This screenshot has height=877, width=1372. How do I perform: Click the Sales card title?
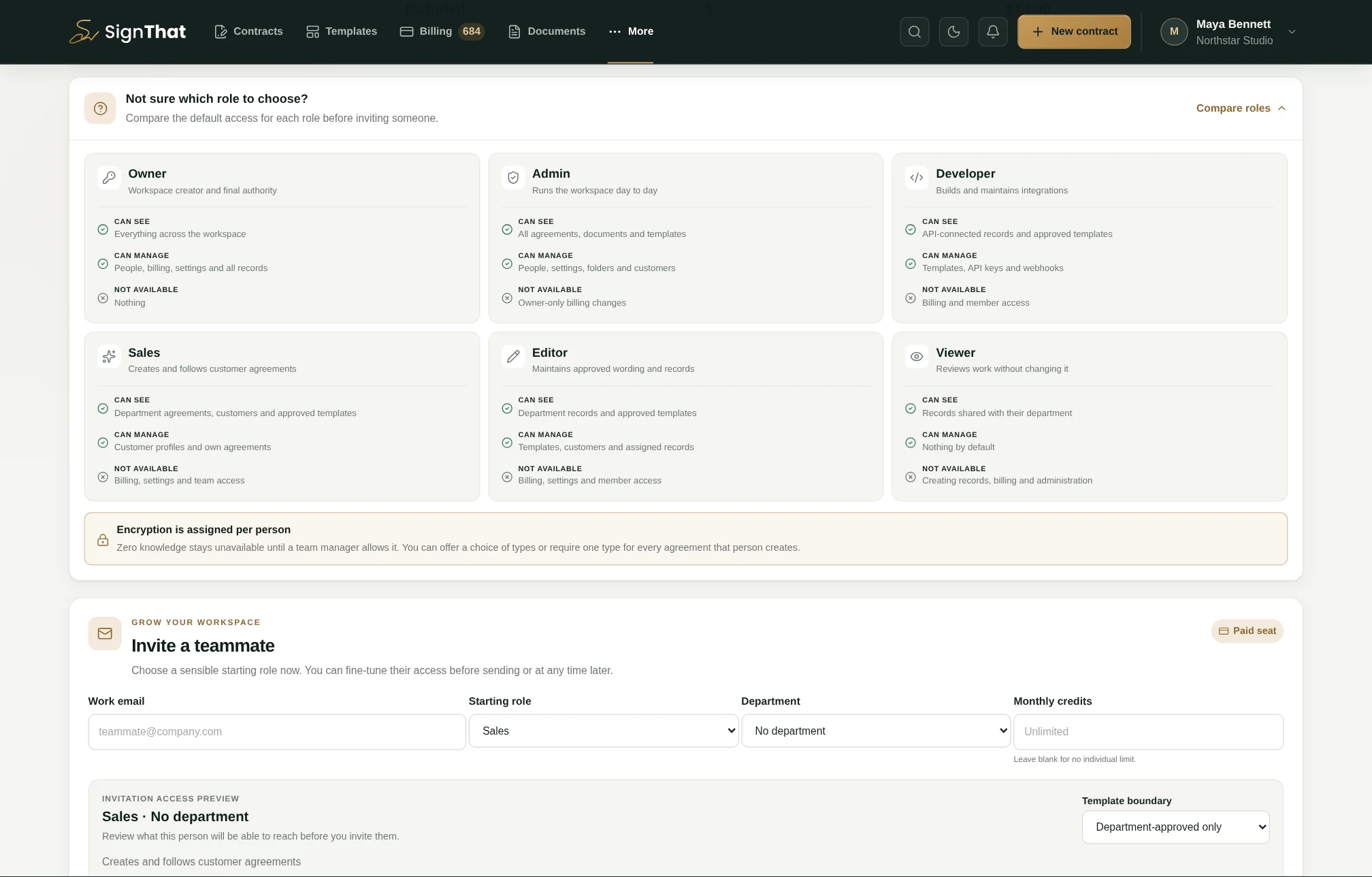pos(144,353)
